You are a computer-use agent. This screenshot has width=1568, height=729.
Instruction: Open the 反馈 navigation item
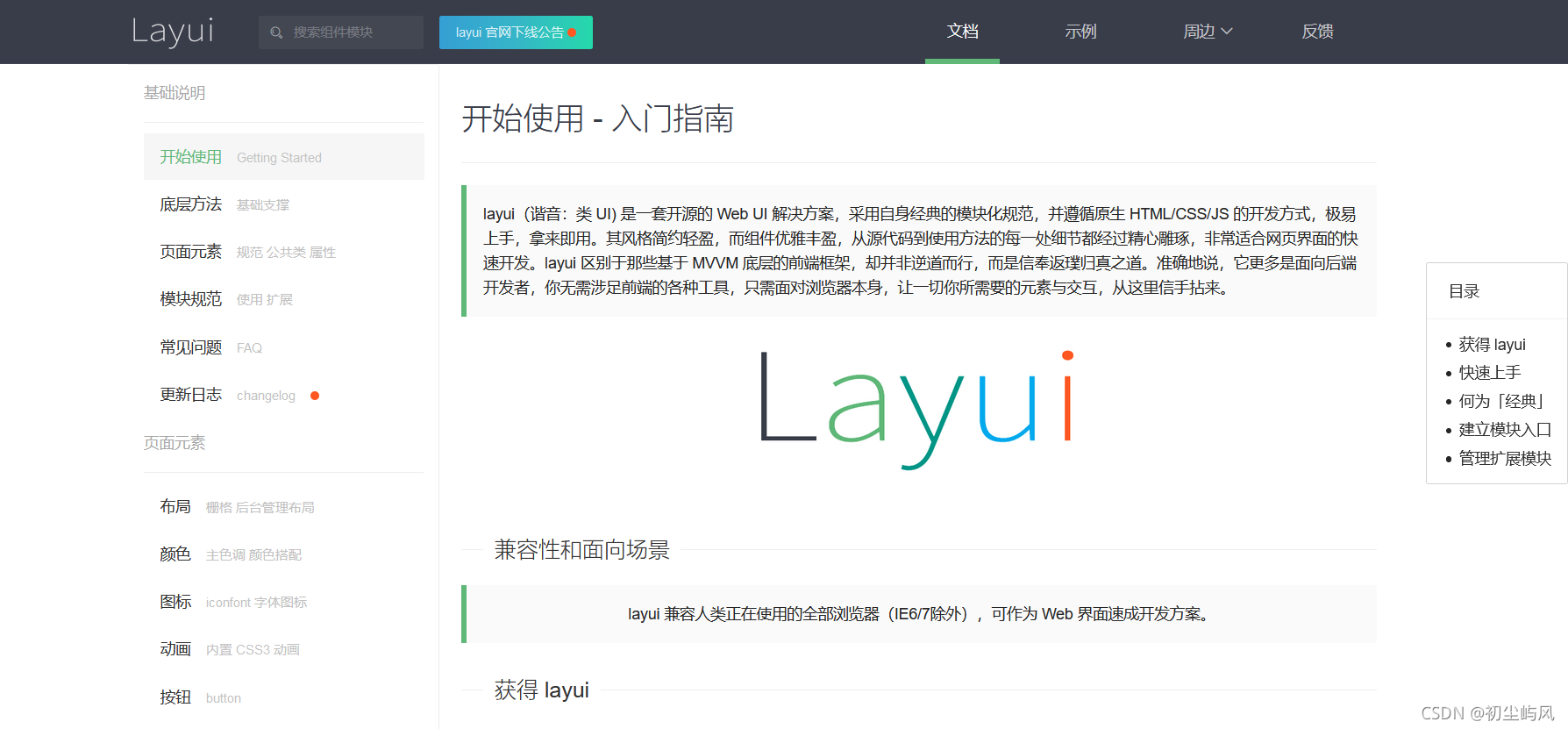coord(1317,32)
